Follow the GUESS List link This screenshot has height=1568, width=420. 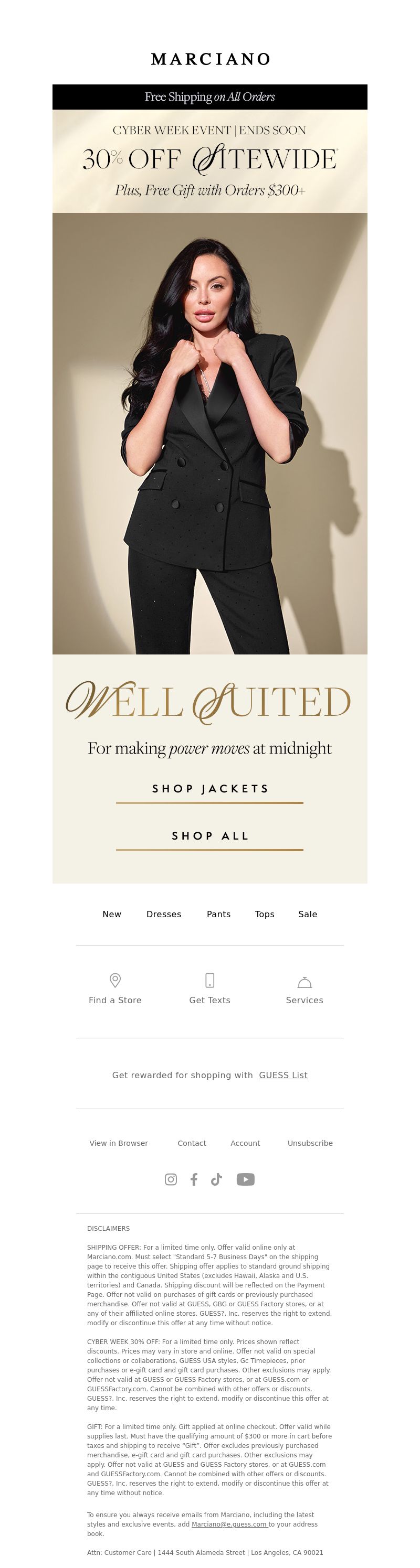283,1075
